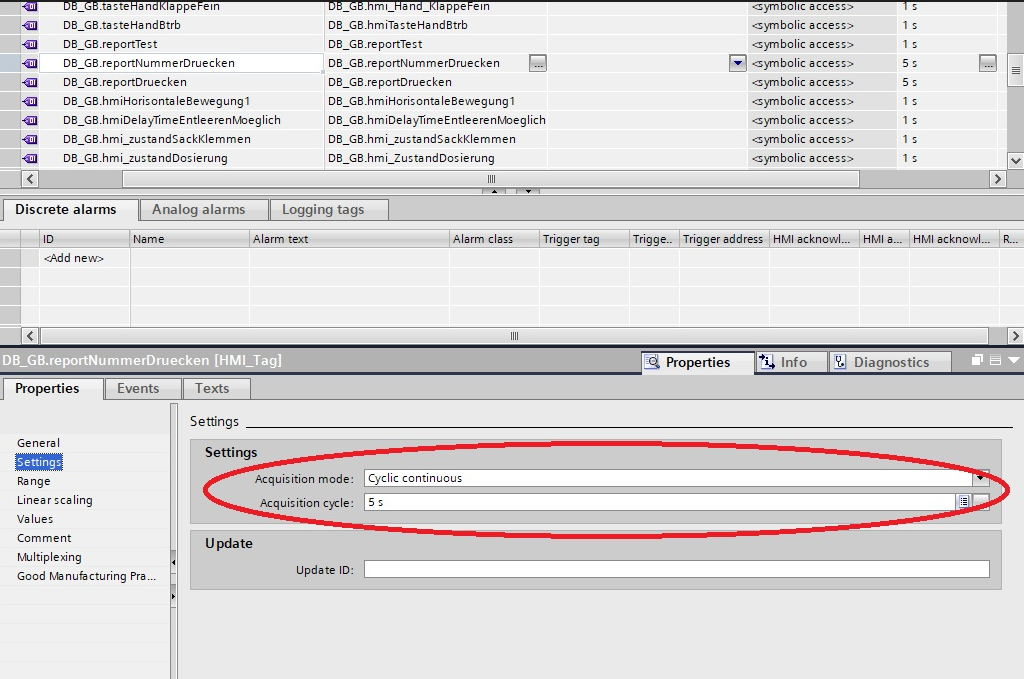Image resolution: width=1024 pixels, height=679 pixels.
Task: Open Good Manufacturing Practice section
Action: click(x=86, y=576)
